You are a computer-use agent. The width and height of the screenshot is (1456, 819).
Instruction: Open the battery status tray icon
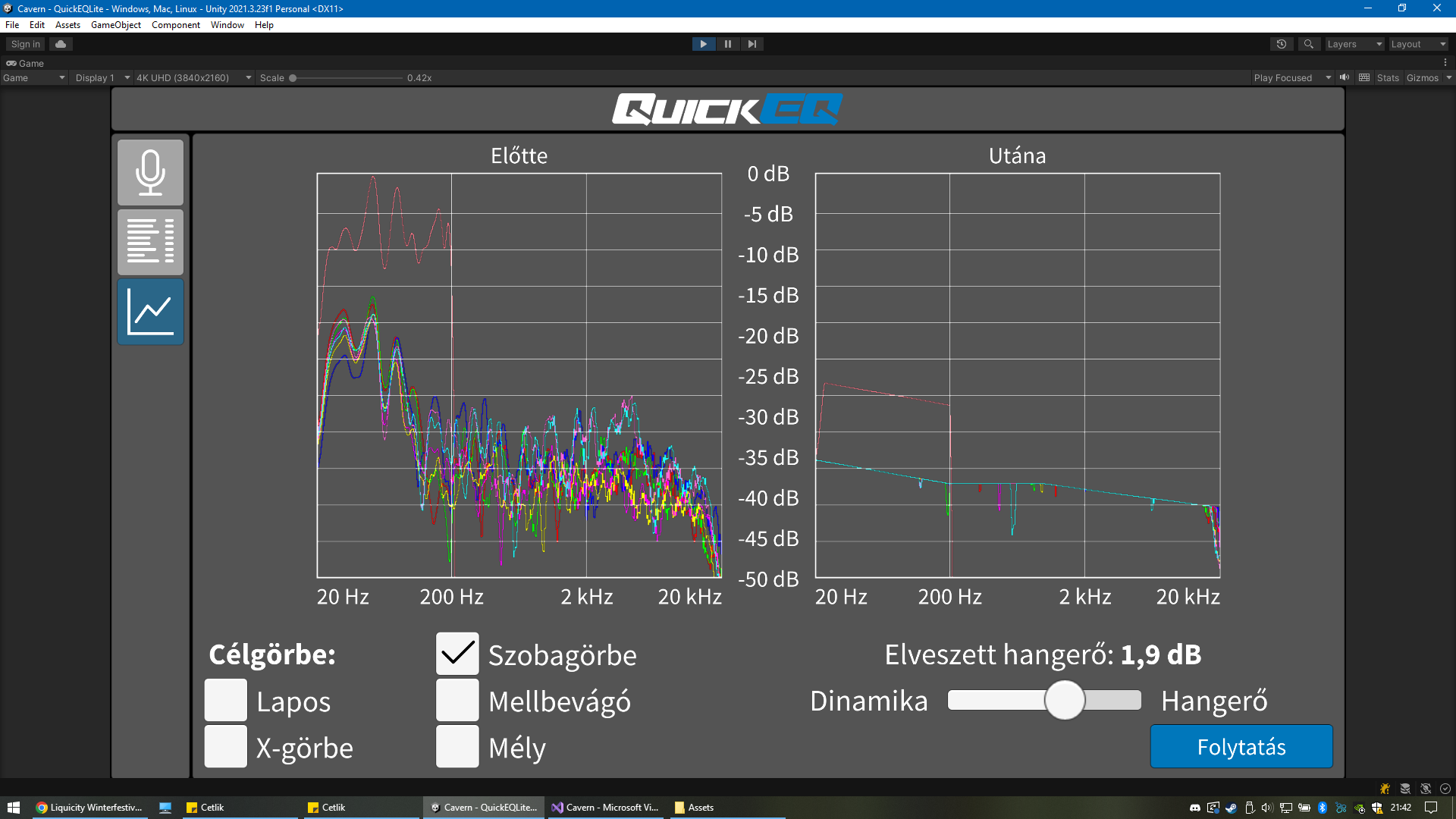click(x=1304, y=808)
